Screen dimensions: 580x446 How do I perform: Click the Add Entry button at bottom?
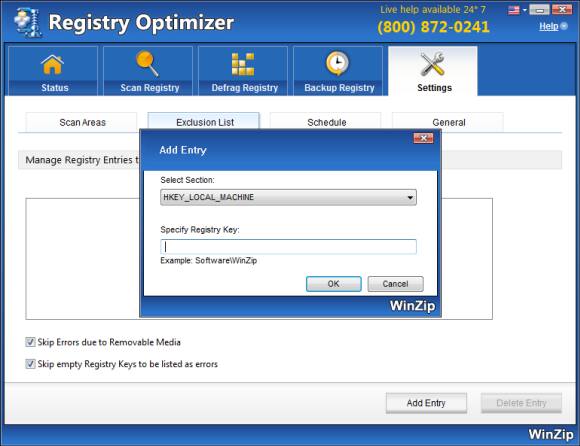click(x=426, y=403)
